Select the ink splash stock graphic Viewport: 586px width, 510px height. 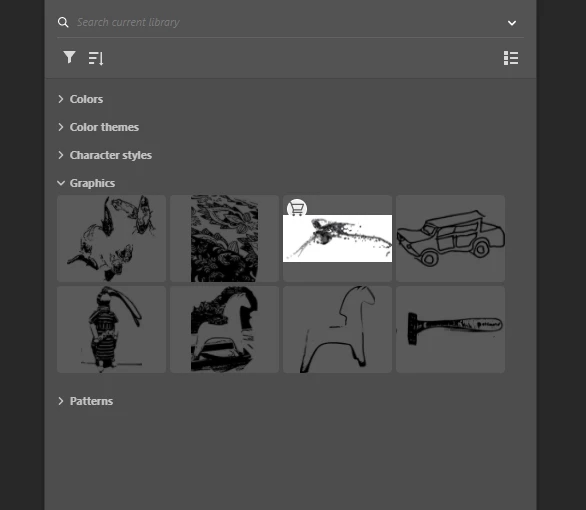pos(337,238)
